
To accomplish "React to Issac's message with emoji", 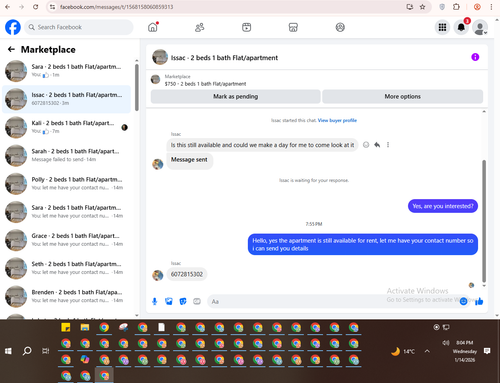I will point(366,145).
